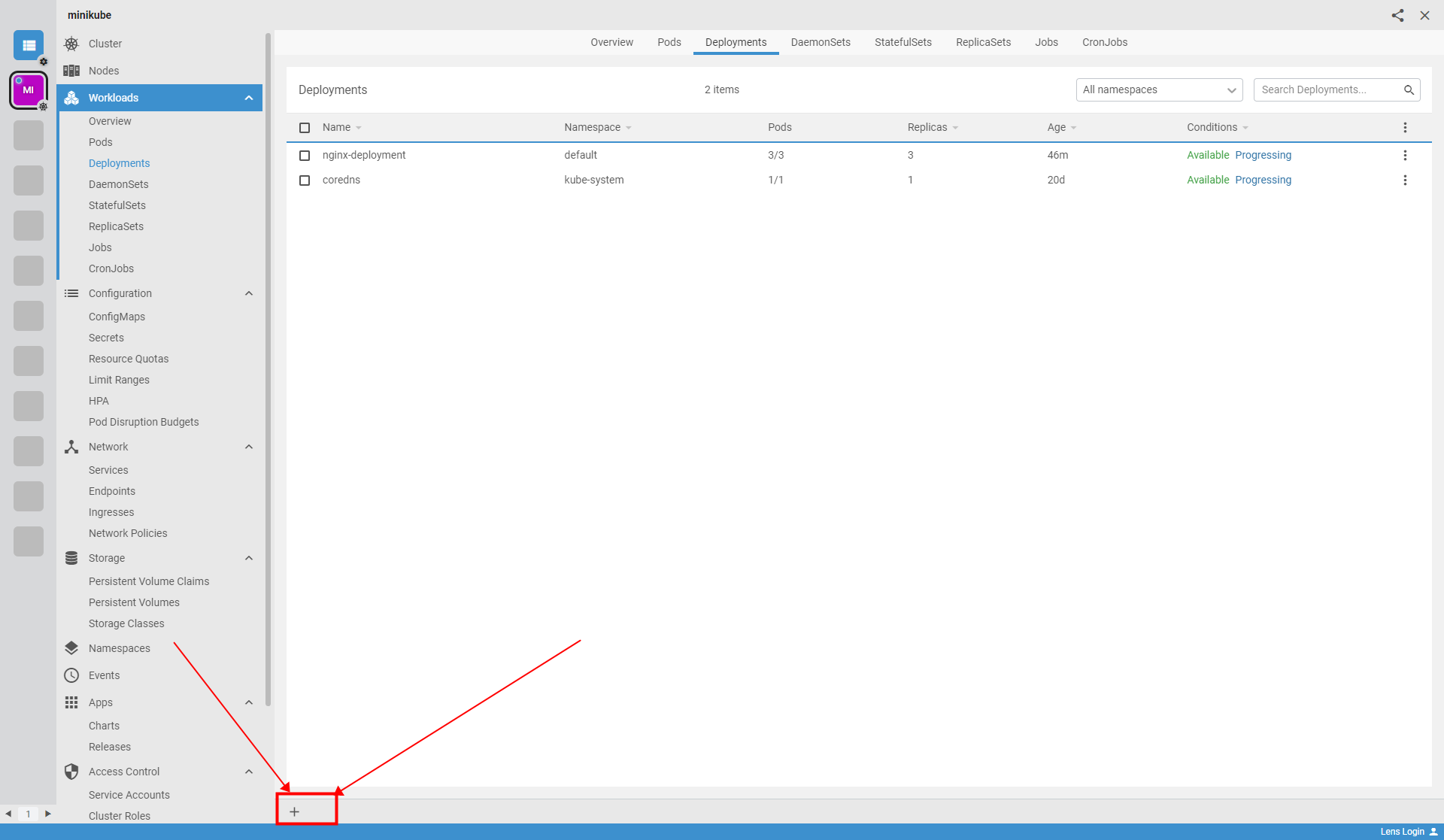Collapse the Configuration sidebar section
1444x840 pixels.
(249, 293)
